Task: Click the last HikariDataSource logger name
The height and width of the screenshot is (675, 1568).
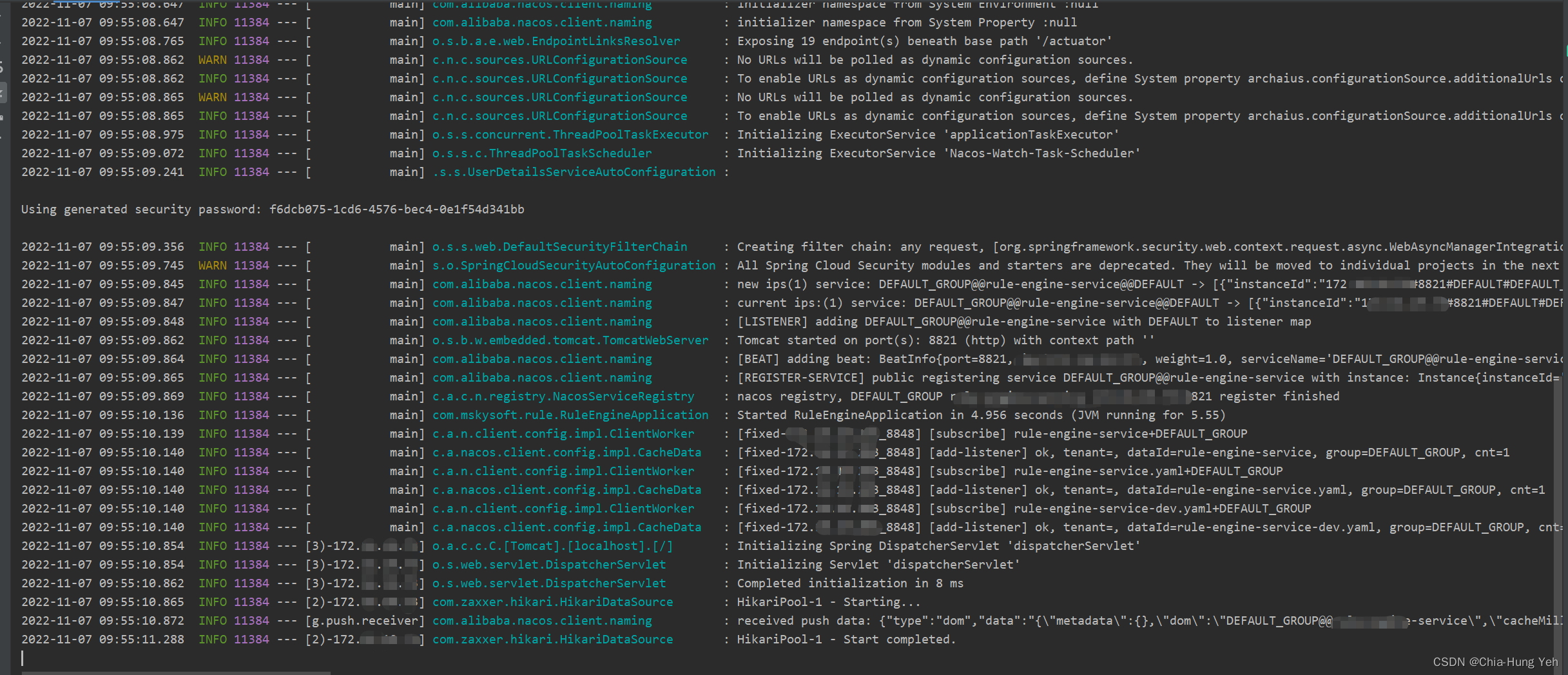Action: [553, 639]
